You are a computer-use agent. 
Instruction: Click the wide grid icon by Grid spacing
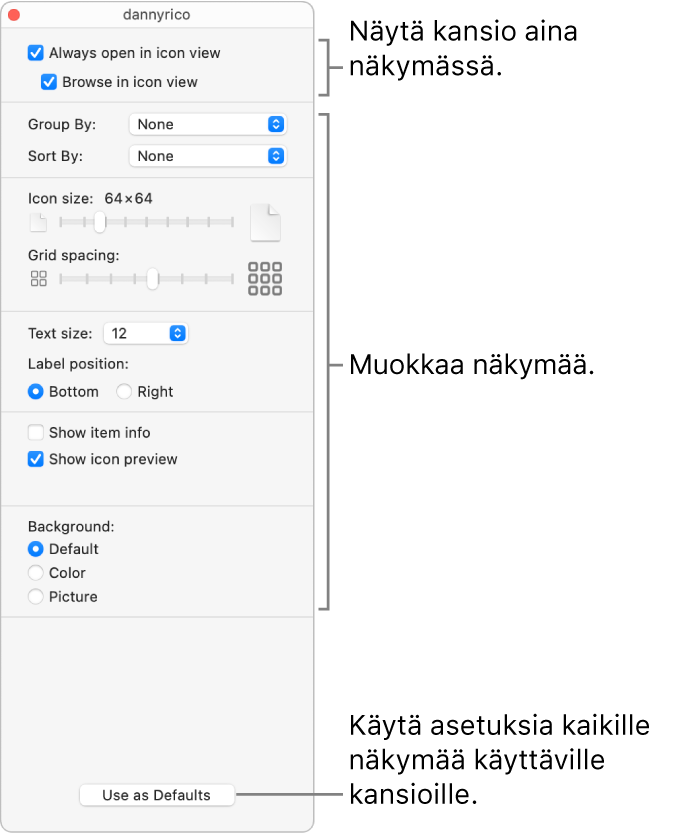265,279
